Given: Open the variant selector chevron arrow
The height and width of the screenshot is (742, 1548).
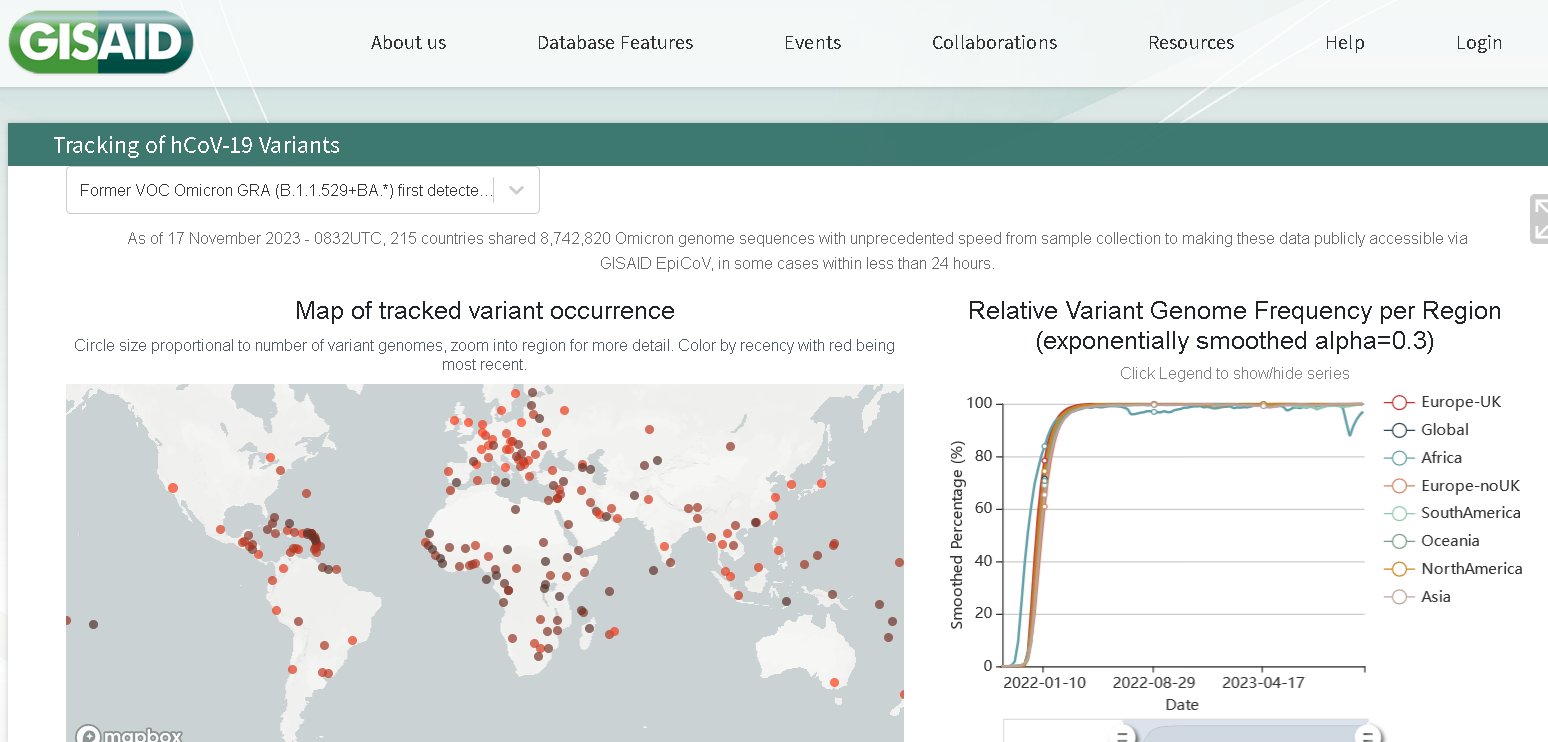Looking at the screenshot, I should (x=516, y=190).
